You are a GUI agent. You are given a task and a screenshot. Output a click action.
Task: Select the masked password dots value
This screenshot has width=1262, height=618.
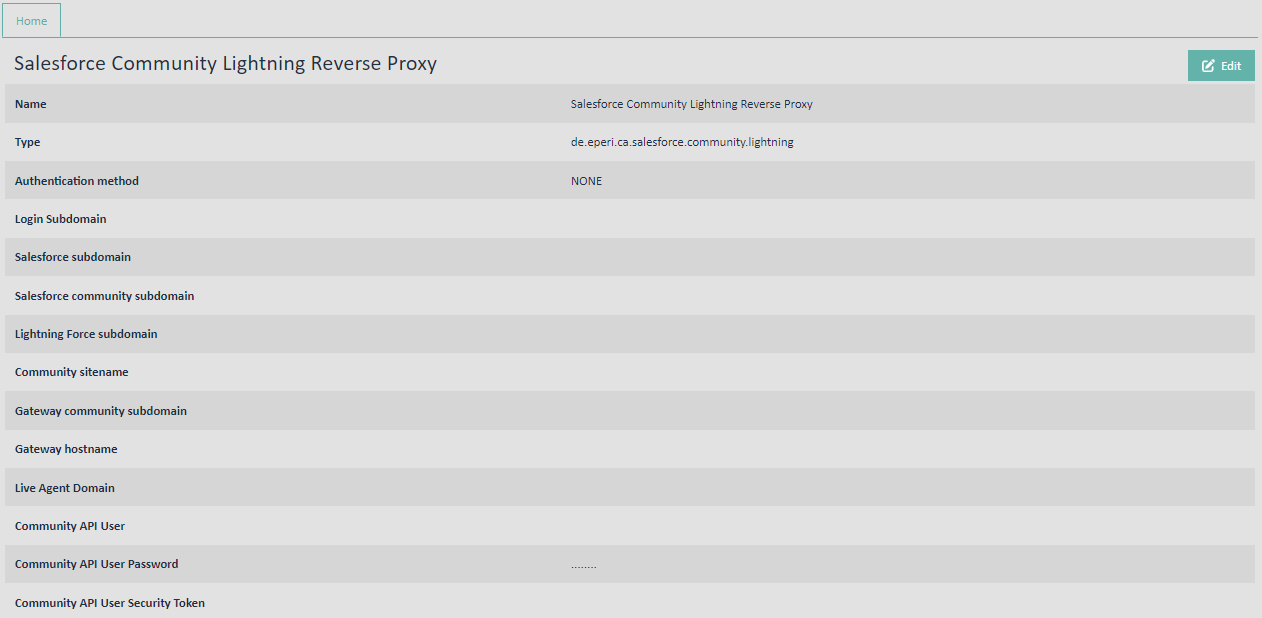point(584,566)
